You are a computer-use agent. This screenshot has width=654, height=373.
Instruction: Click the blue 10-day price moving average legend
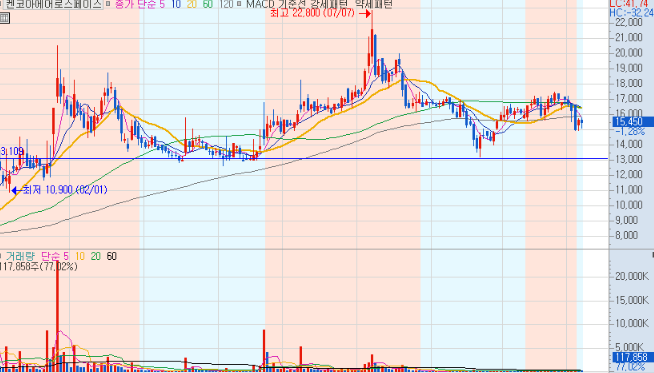tap(176, 4)
